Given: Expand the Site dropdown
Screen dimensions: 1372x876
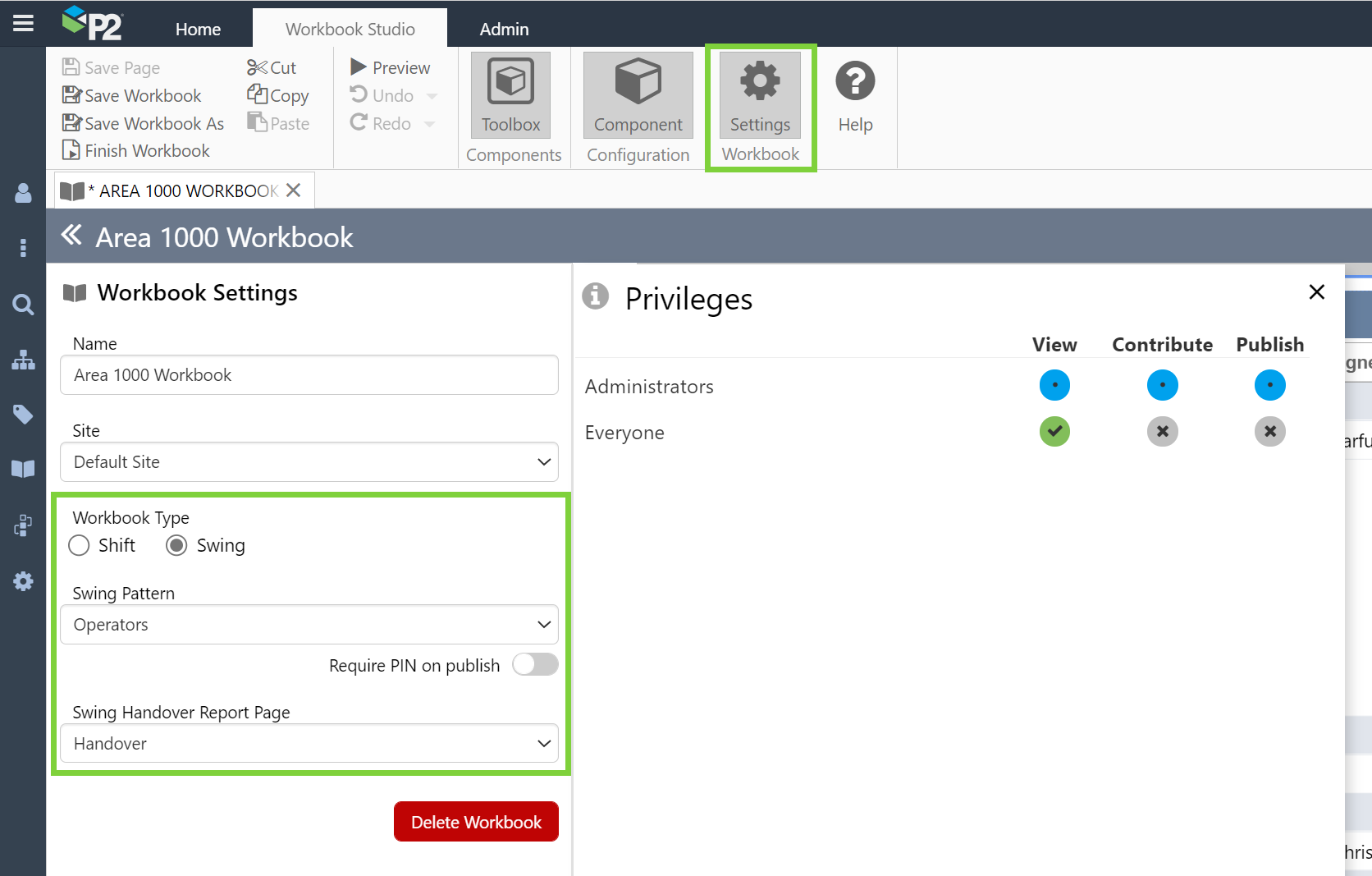Looking at the screenshot, I should pos(309,462).
